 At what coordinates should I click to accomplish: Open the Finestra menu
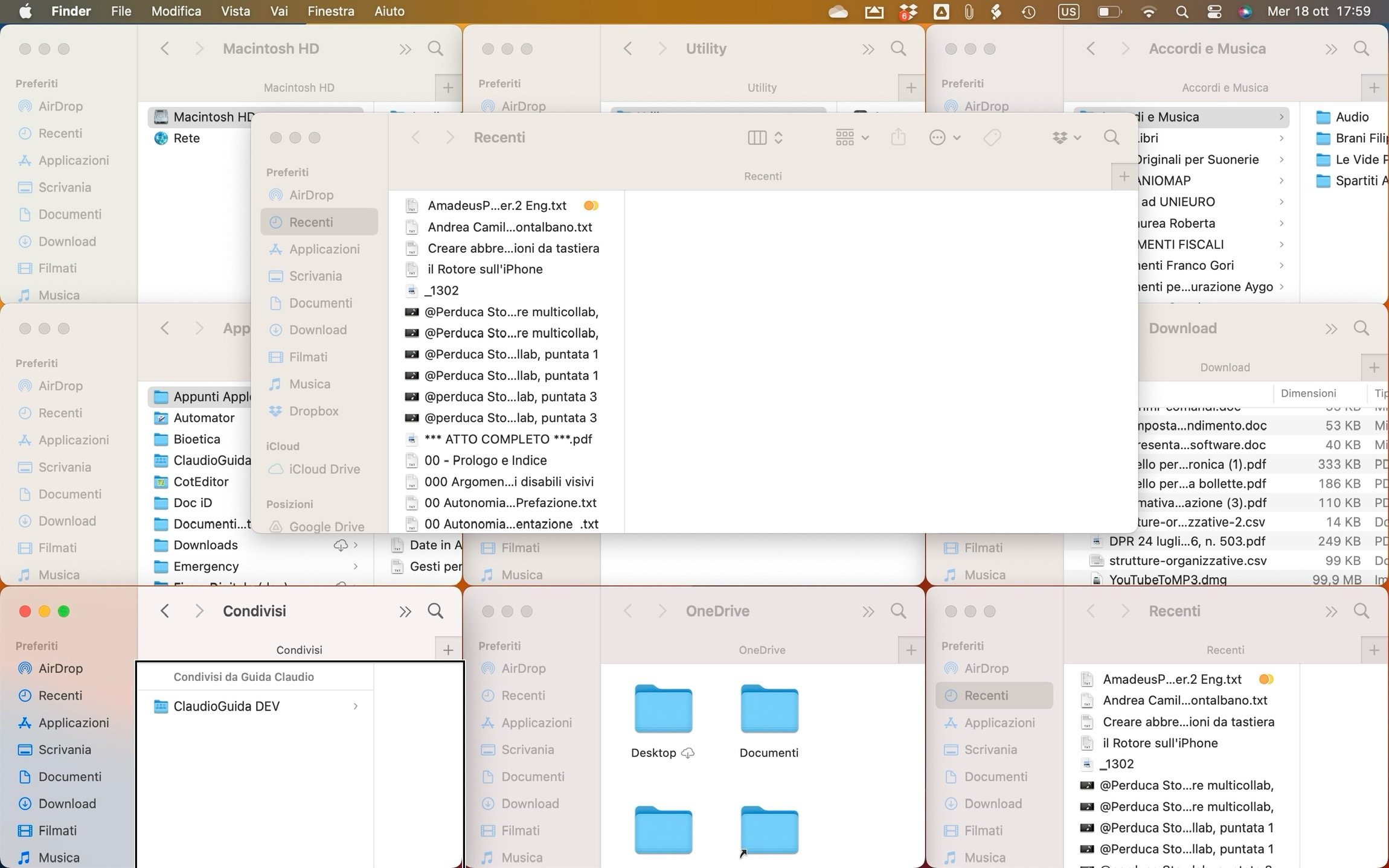pos(331,11)
